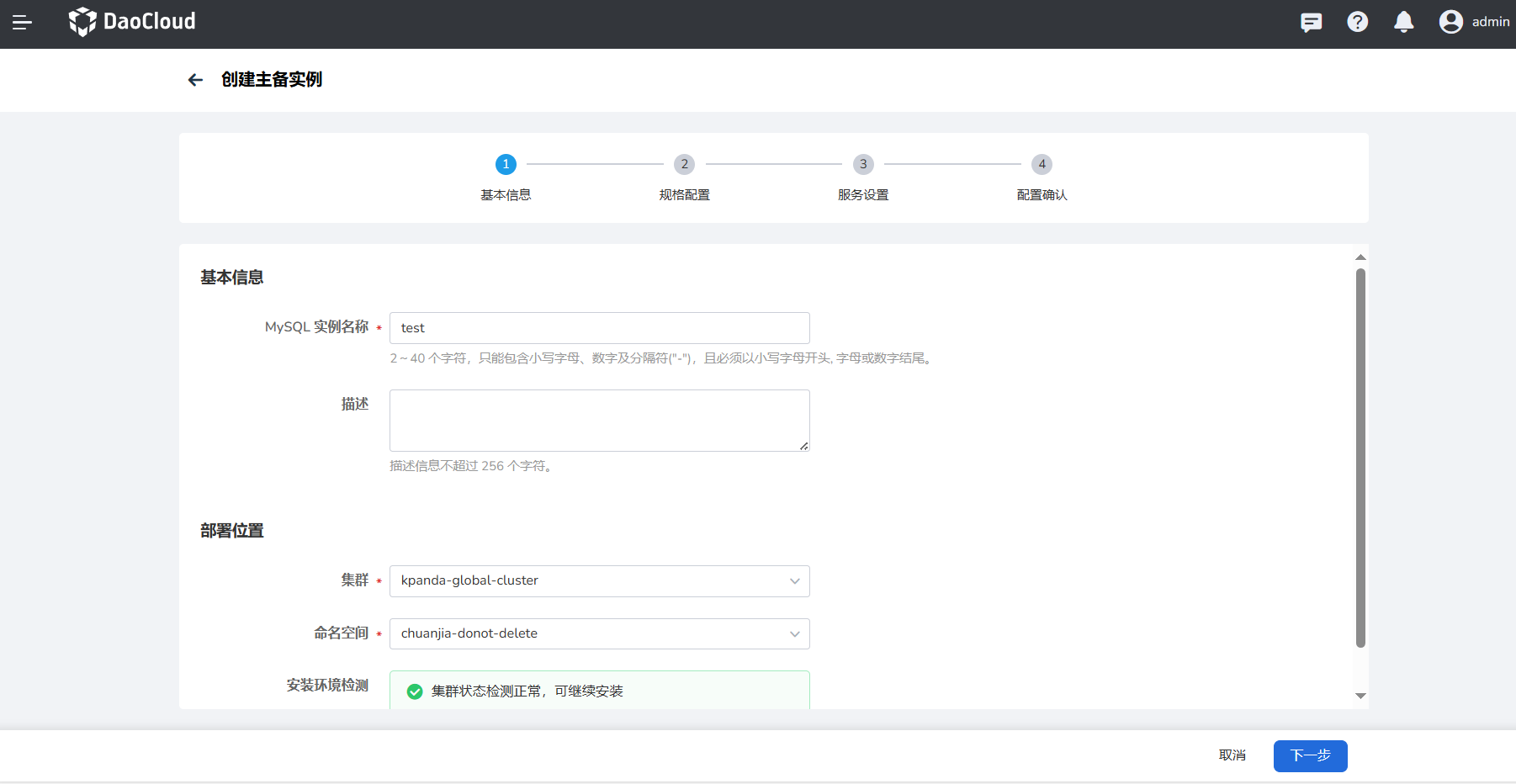The width and height of the screenshot is (1516, 784).
Task: Click the DaoCloud logo
Action: tap(132, 22)
